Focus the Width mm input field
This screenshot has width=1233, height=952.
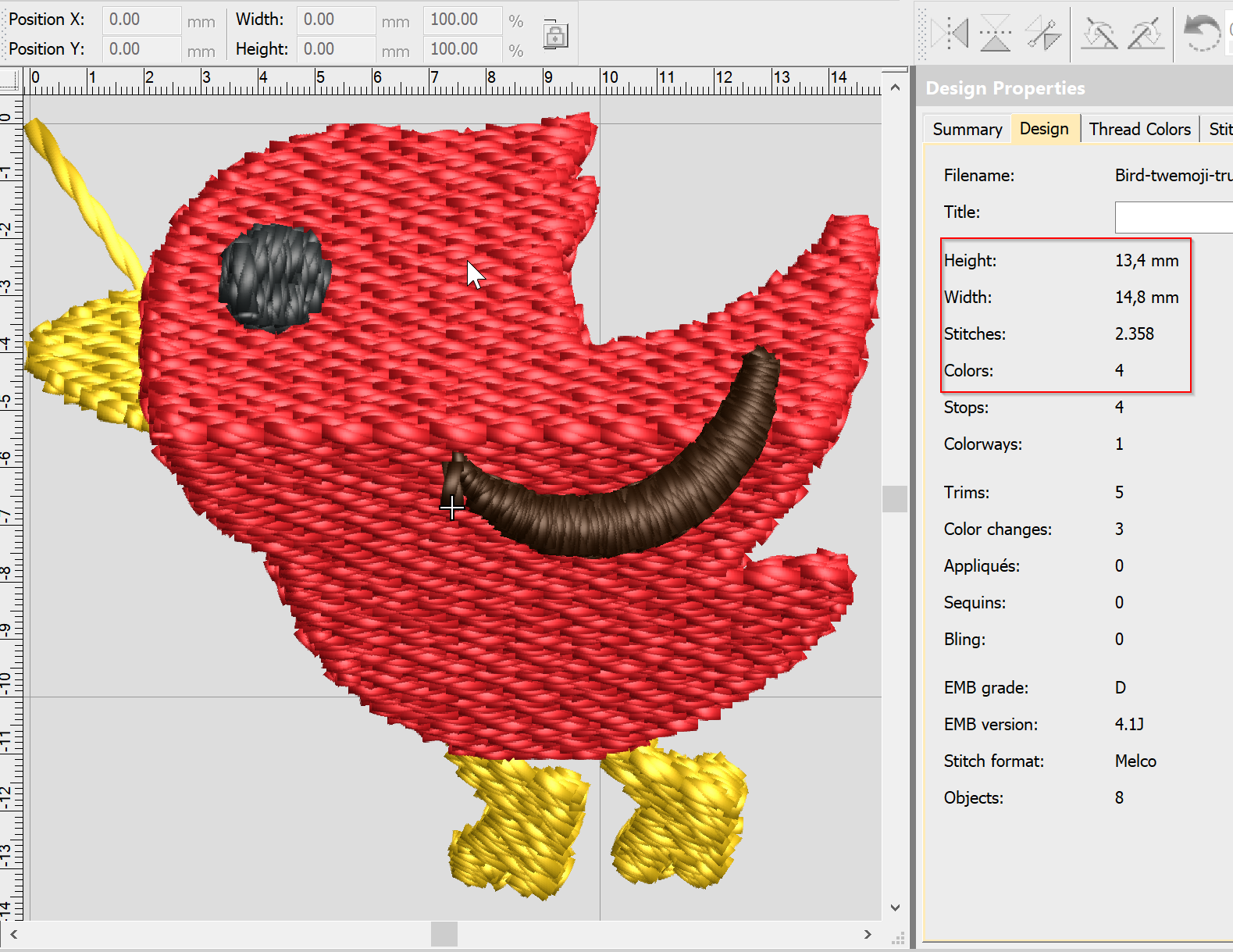pos(336,20)
